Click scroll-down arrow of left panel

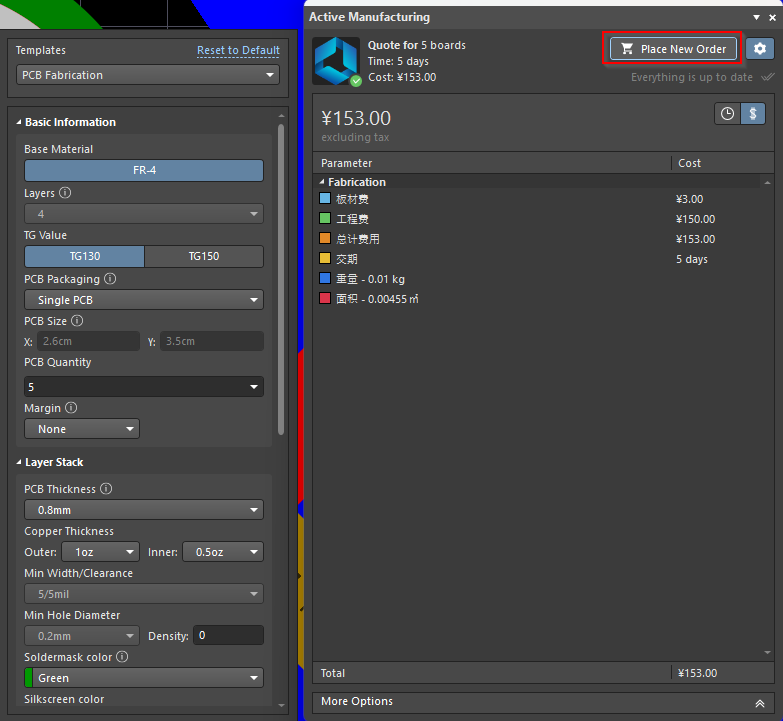click(281, 706)
